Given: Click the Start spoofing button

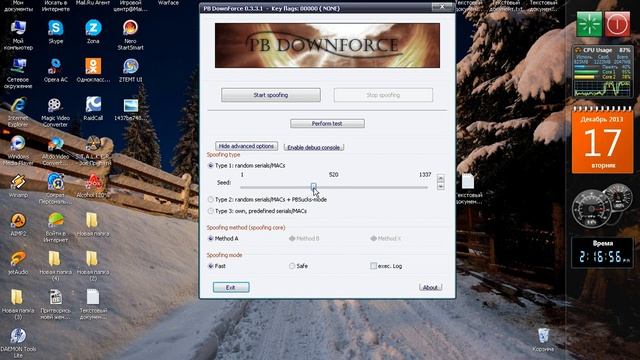Looking at the screenshot, I should pyautogui.click(x=271, y=95).
